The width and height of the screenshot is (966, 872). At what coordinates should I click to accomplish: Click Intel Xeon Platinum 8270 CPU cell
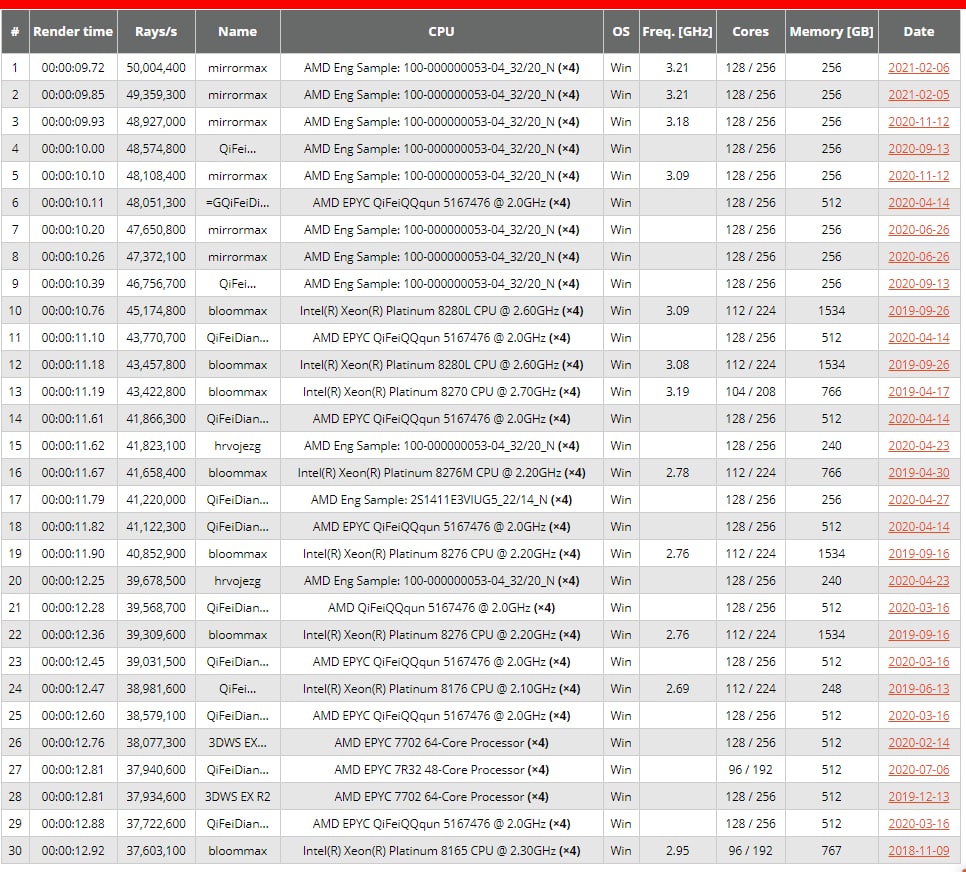point(442,392)
